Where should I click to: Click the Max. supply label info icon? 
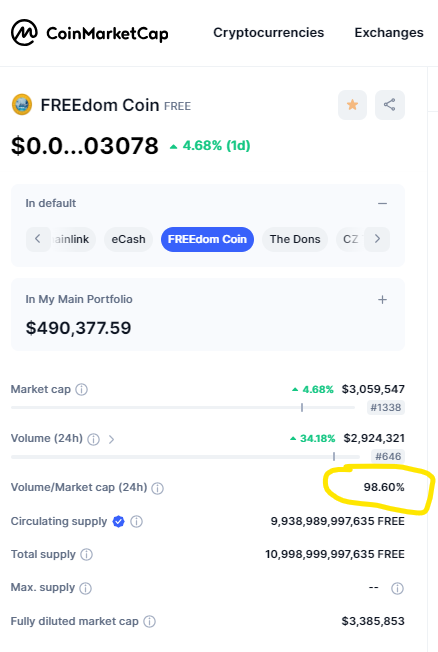click(x=85, y=588)
